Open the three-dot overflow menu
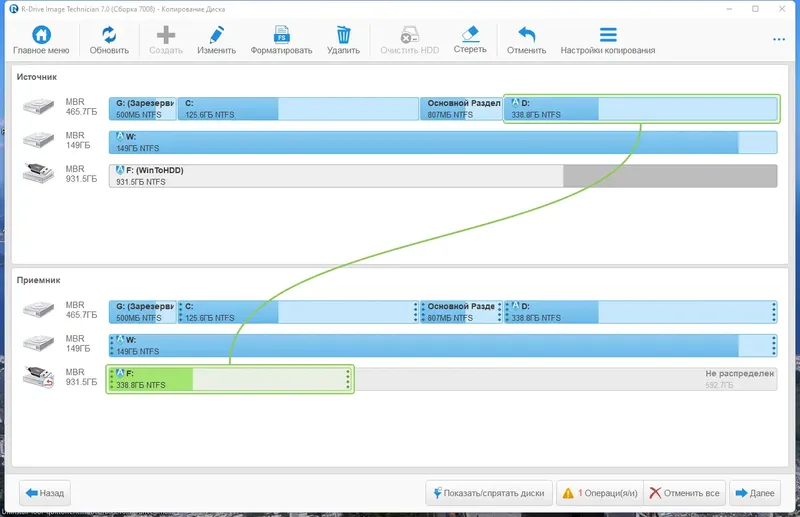The width and height of the screenshot is (800, 517). coord(779,39)
